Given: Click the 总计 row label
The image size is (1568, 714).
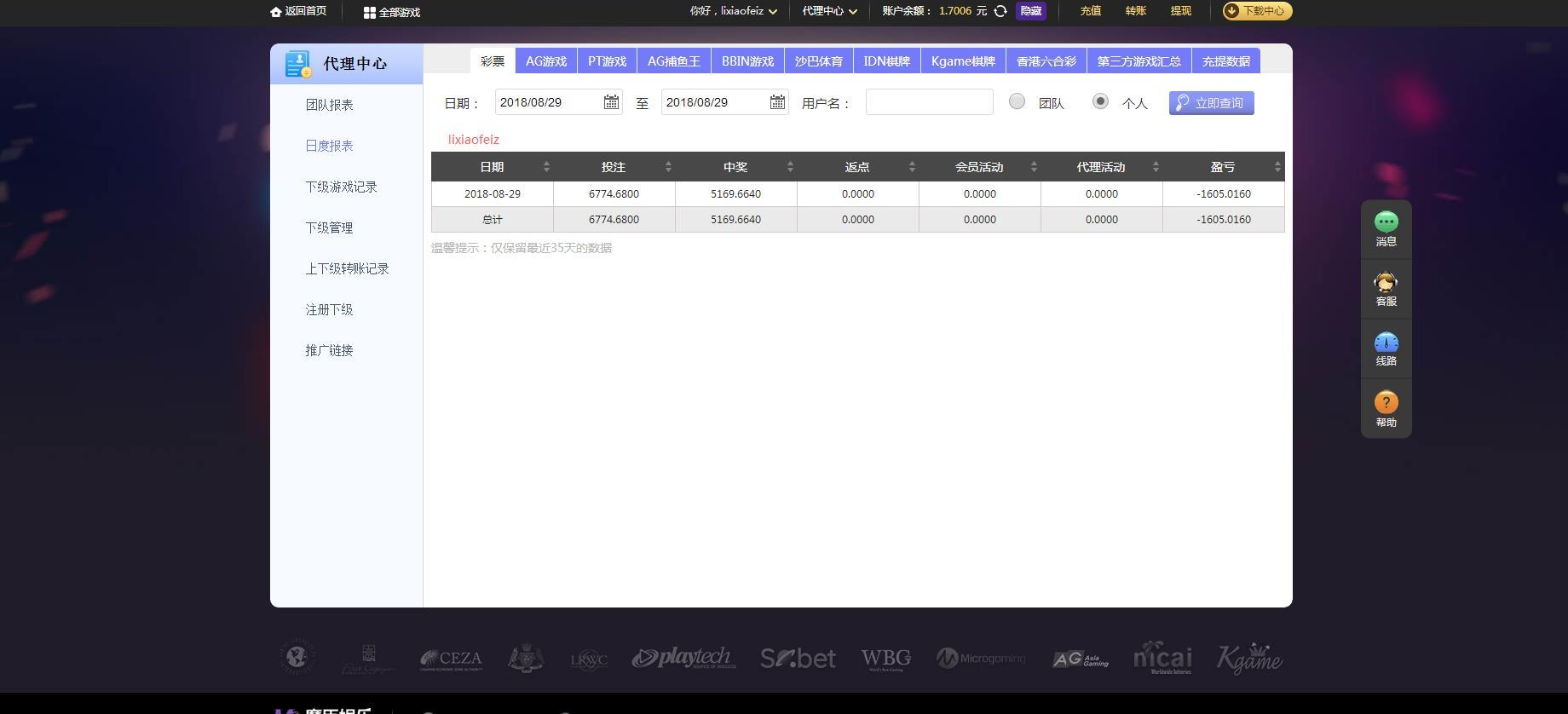Looking at the screenshot, I should tap(493, 220).
